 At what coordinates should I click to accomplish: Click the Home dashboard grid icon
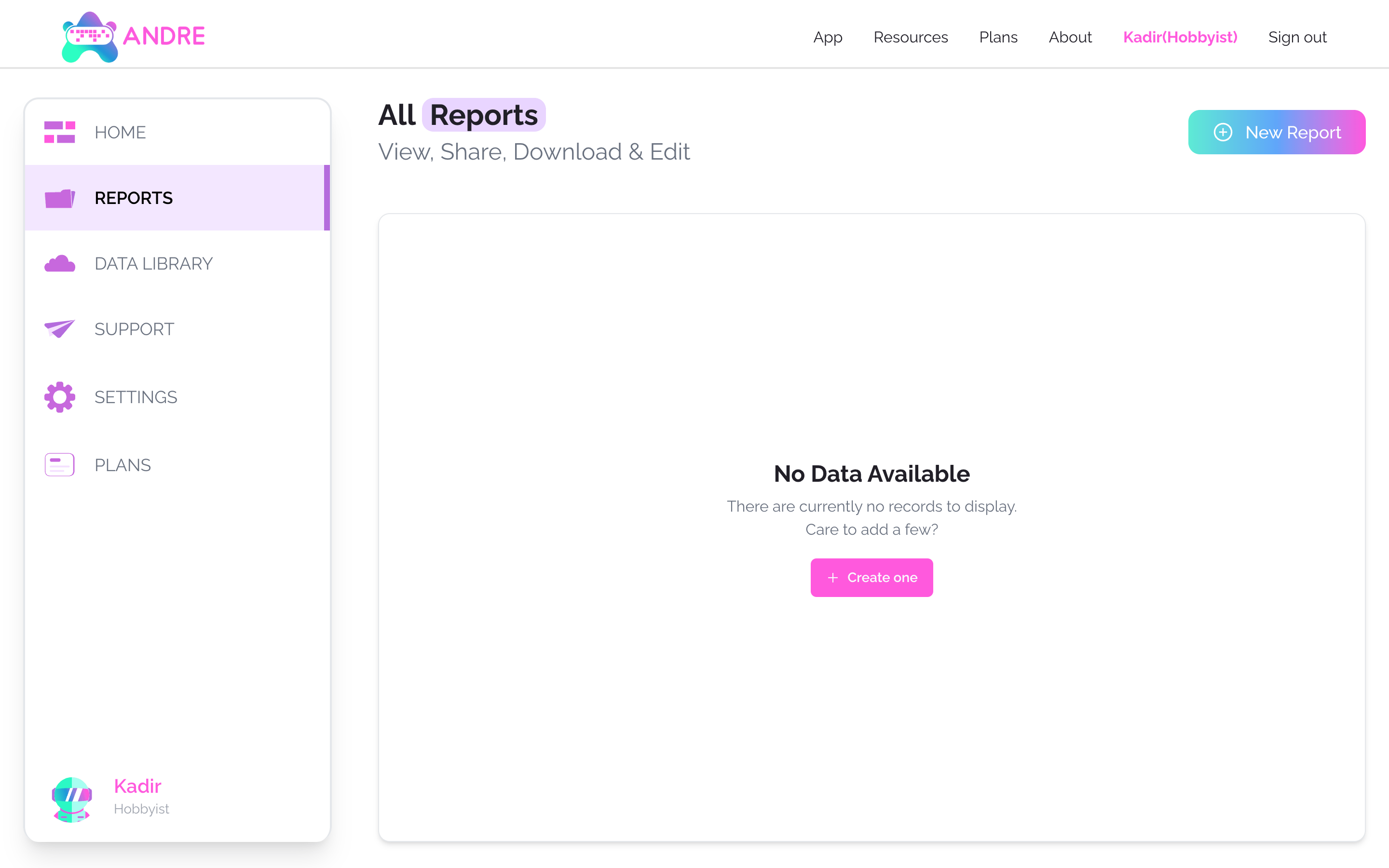(60, 132)
